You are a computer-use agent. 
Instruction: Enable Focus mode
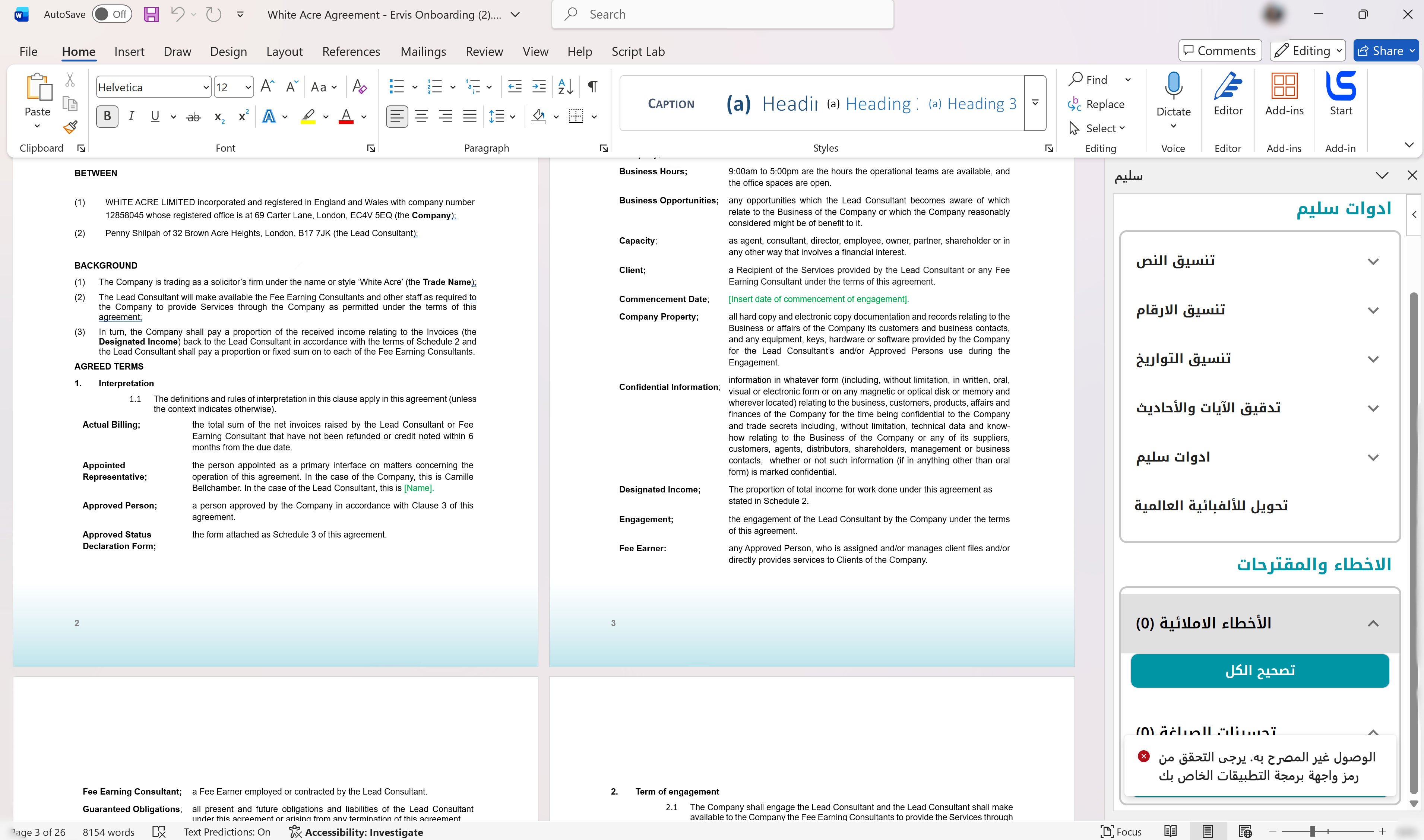1121,831
